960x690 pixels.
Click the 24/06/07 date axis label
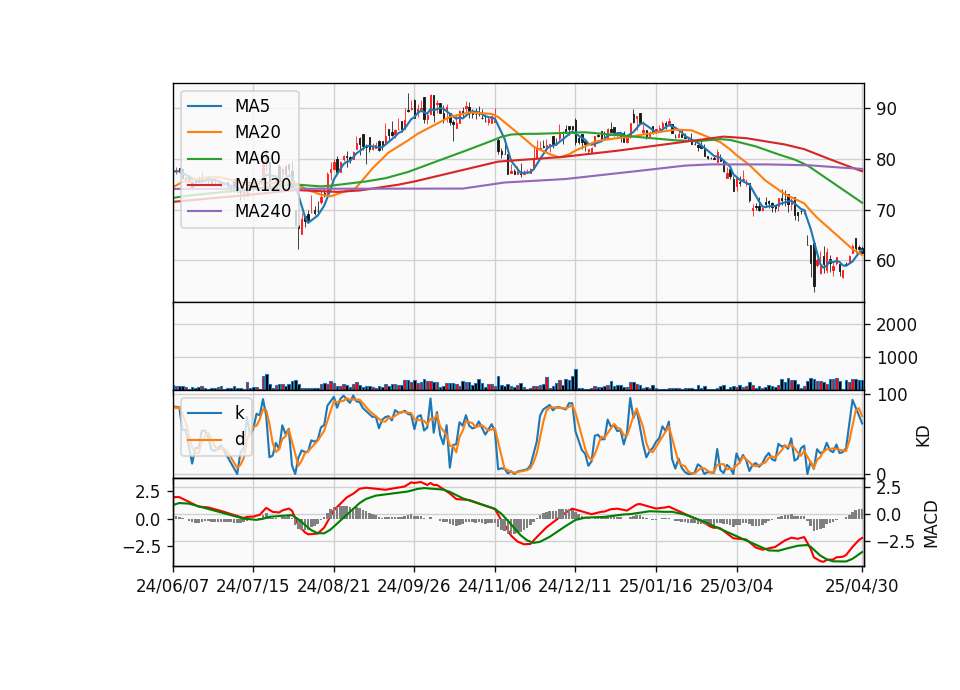[x=173, y=586]
